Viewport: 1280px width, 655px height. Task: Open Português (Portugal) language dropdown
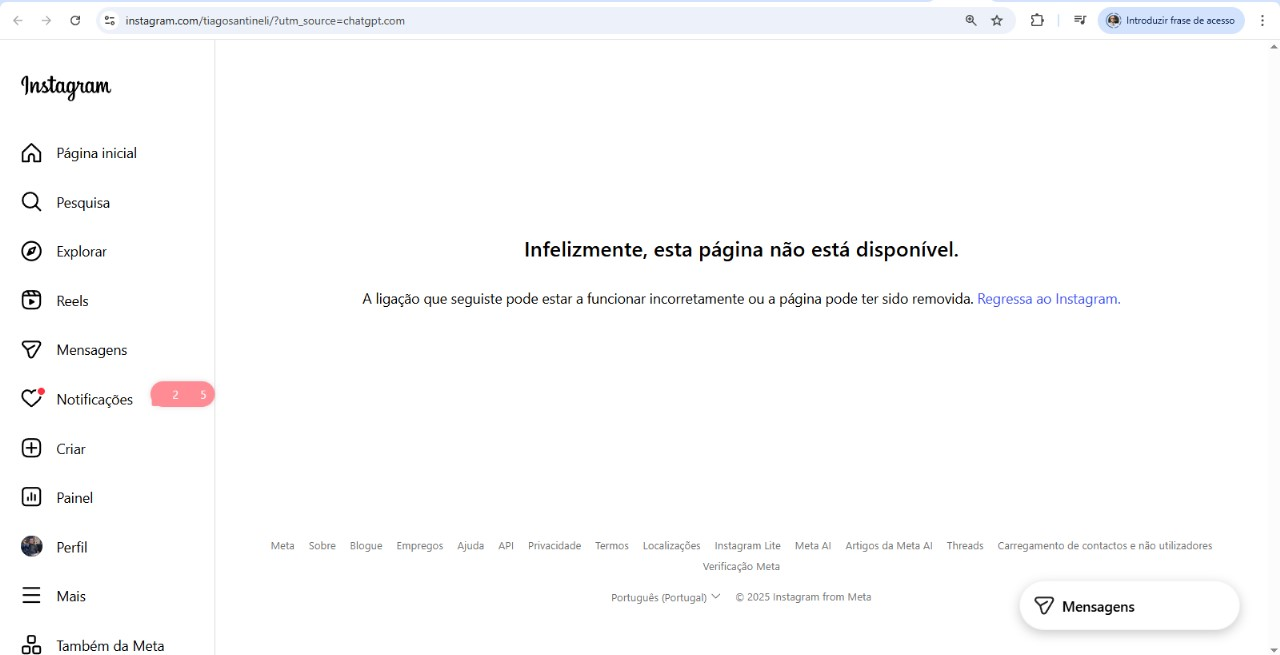[665, 597]
